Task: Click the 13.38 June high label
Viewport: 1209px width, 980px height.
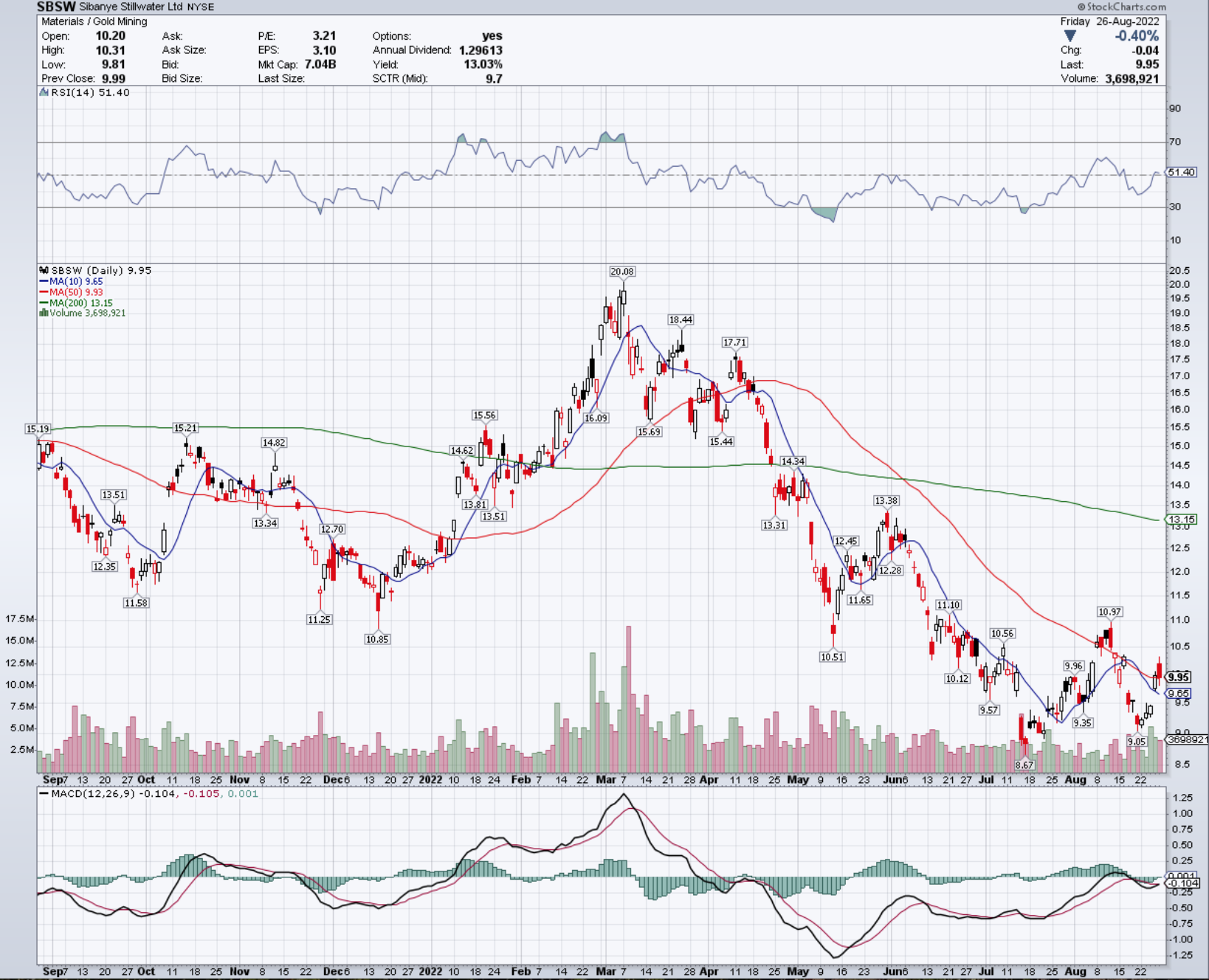Action: pos(886,500)
